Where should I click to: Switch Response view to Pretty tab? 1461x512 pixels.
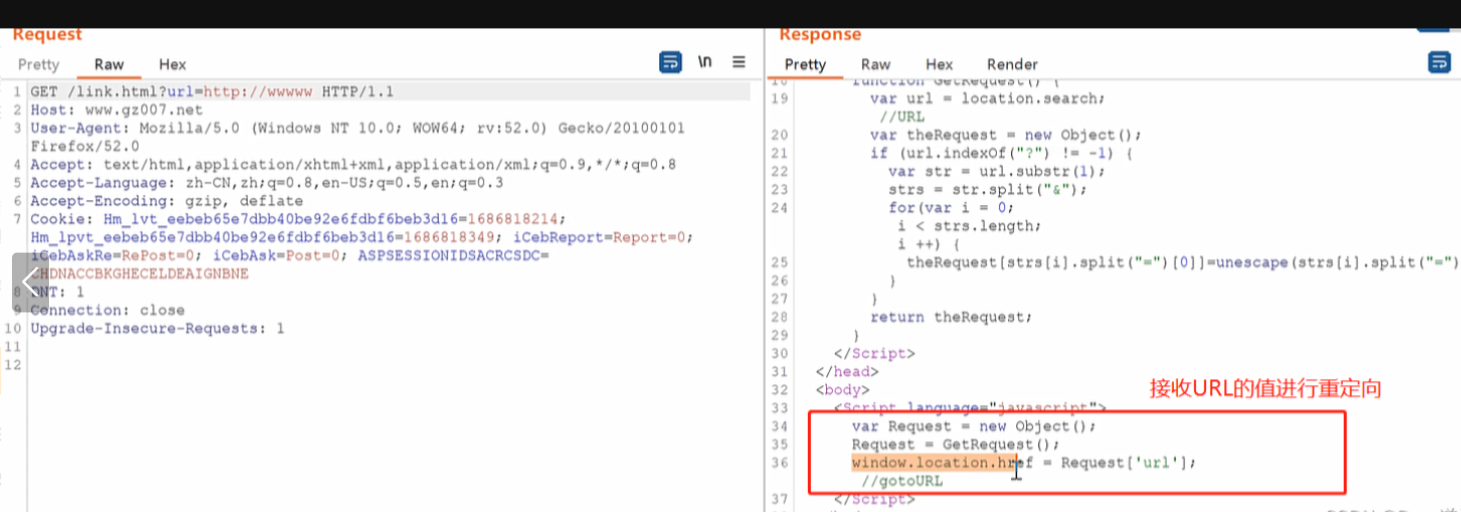click(x=805, y=64)
